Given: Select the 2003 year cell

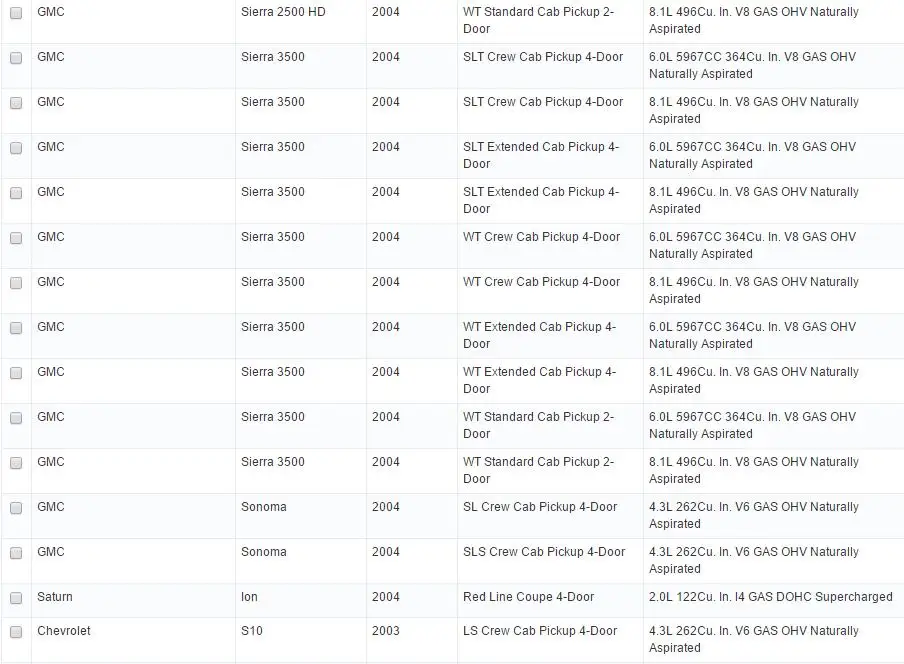Looking at the screenshot, I should coord(412,640).
